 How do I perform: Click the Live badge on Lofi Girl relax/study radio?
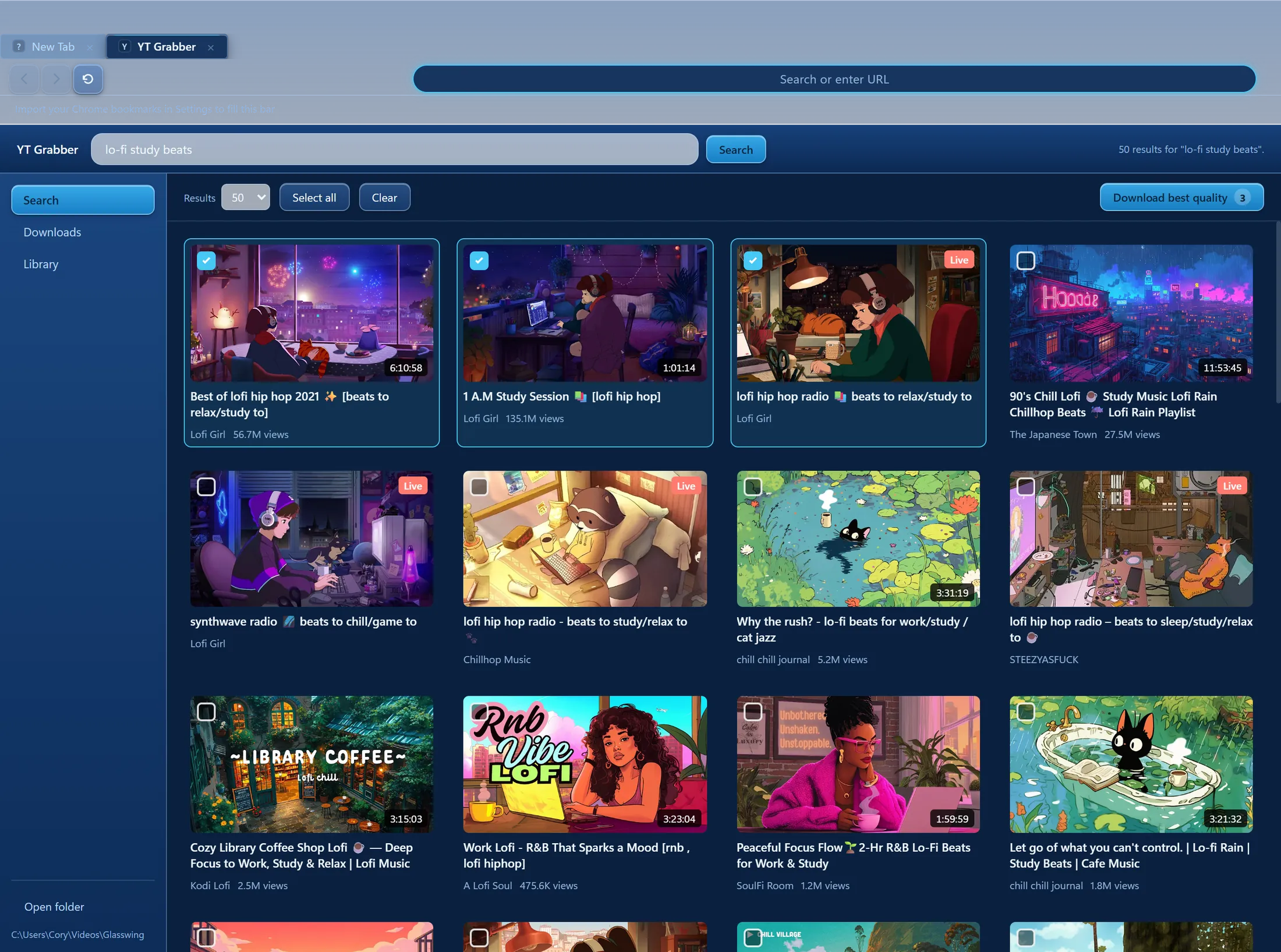[959, 260]
